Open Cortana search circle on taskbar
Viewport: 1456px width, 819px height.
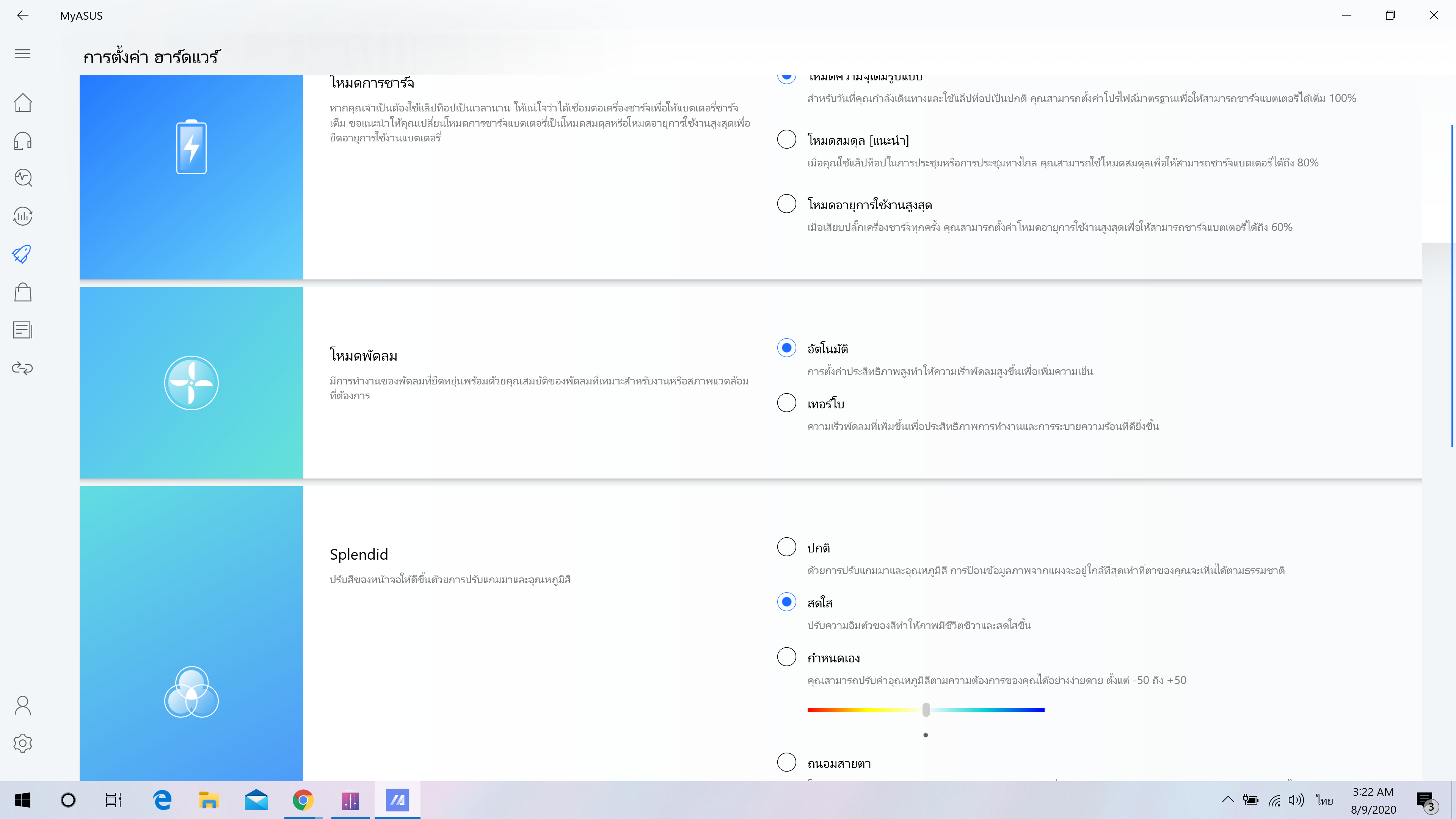(x=68, y=800)
